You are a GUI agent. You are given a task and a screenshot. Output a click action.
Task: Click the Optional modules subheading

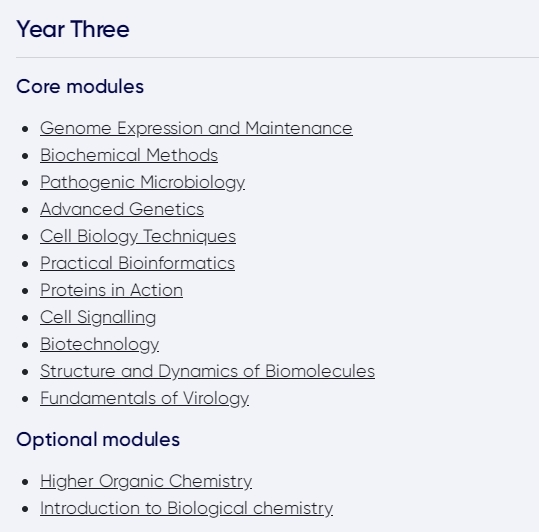[x=98, y=440]
